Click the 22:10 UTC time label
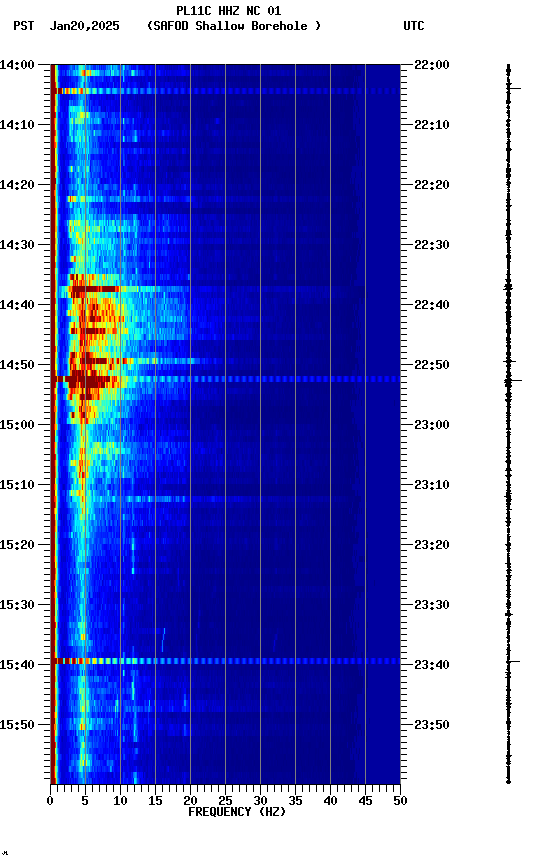552x864 pixels. point(432,125)
